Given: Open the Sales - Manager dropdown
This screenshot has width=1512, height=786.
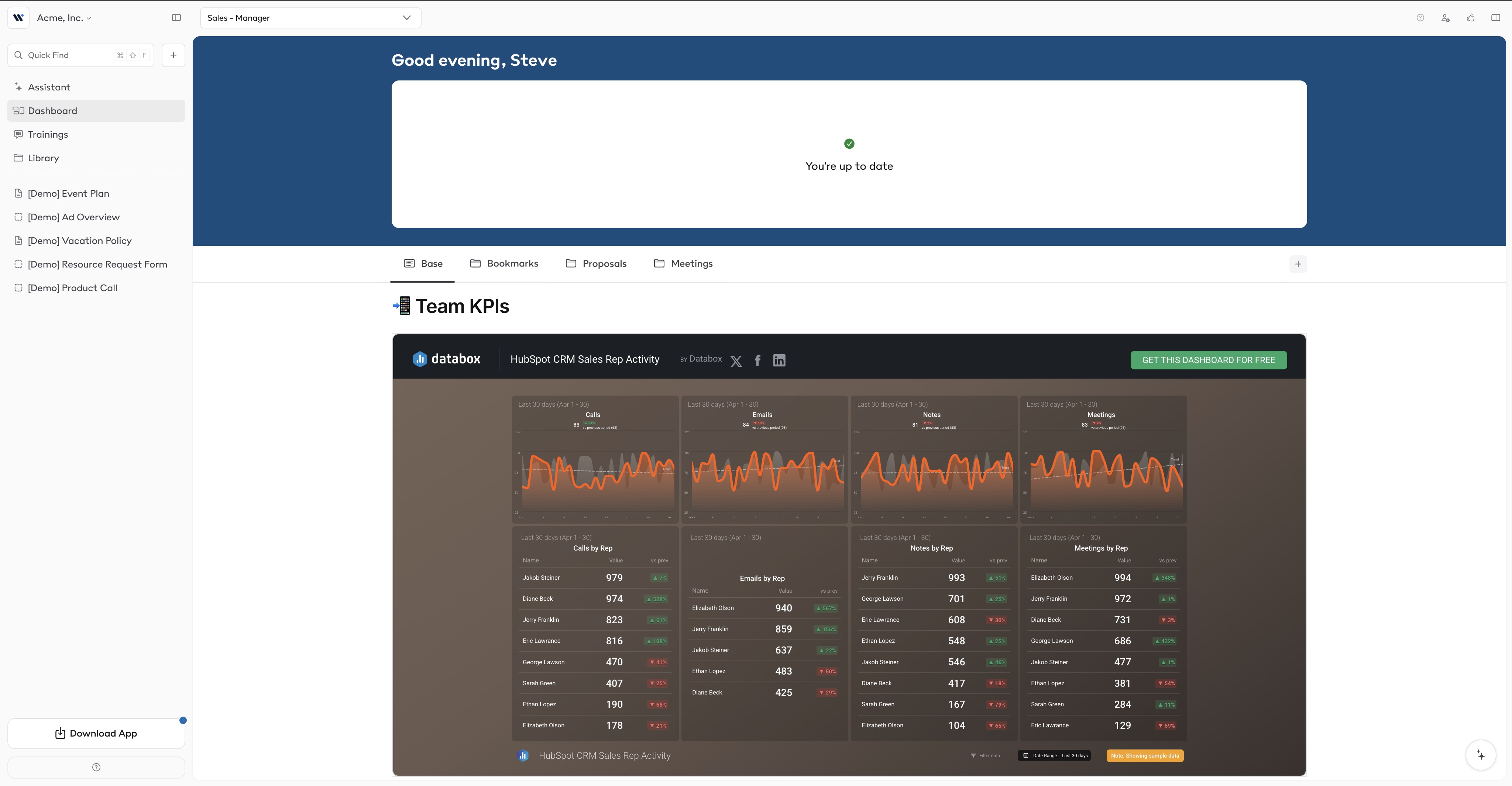Looking at the screenshot, I should (x=310, y=18).
